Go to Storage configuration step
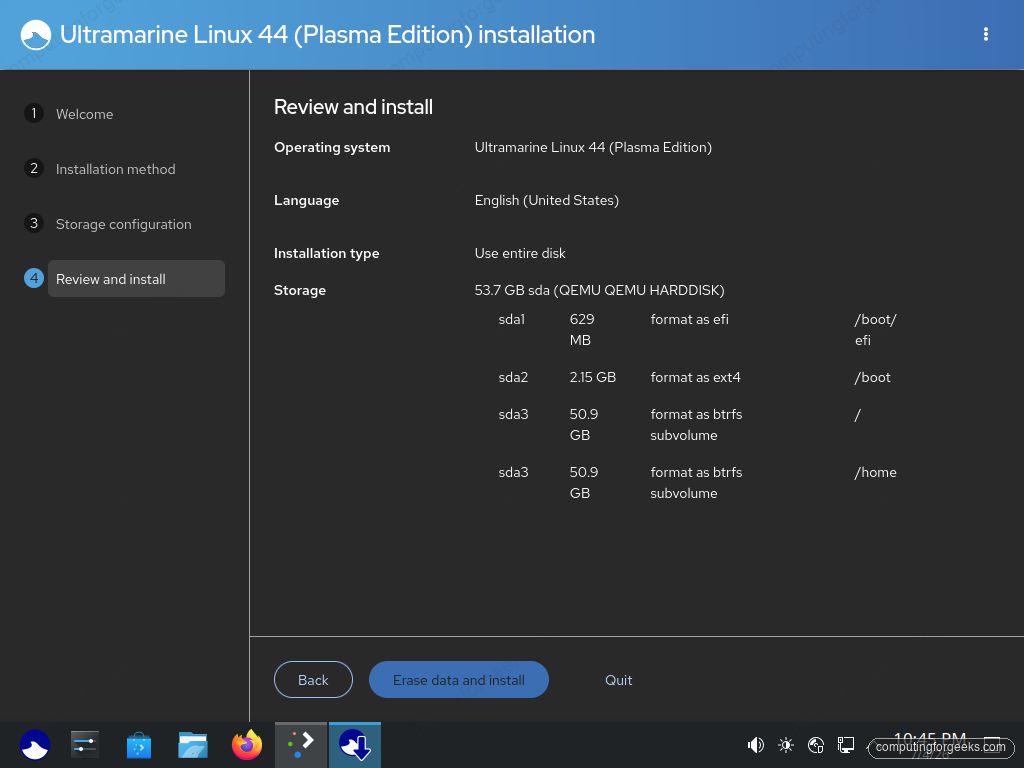 click(x=123, y=224)
